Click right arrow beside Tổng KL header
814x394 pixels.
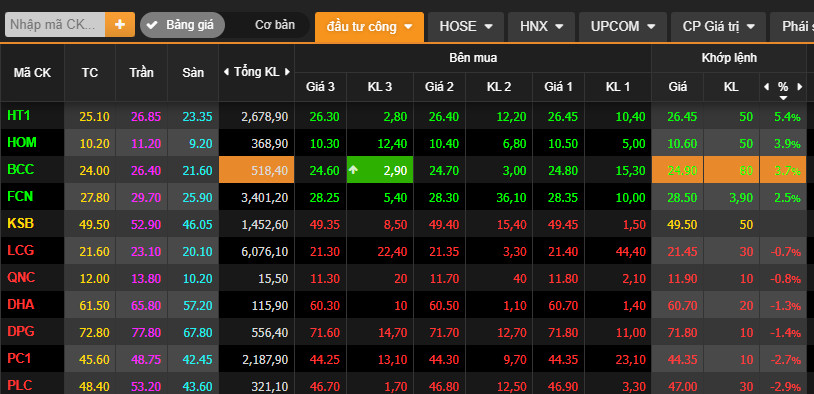(x=287, y=72)
